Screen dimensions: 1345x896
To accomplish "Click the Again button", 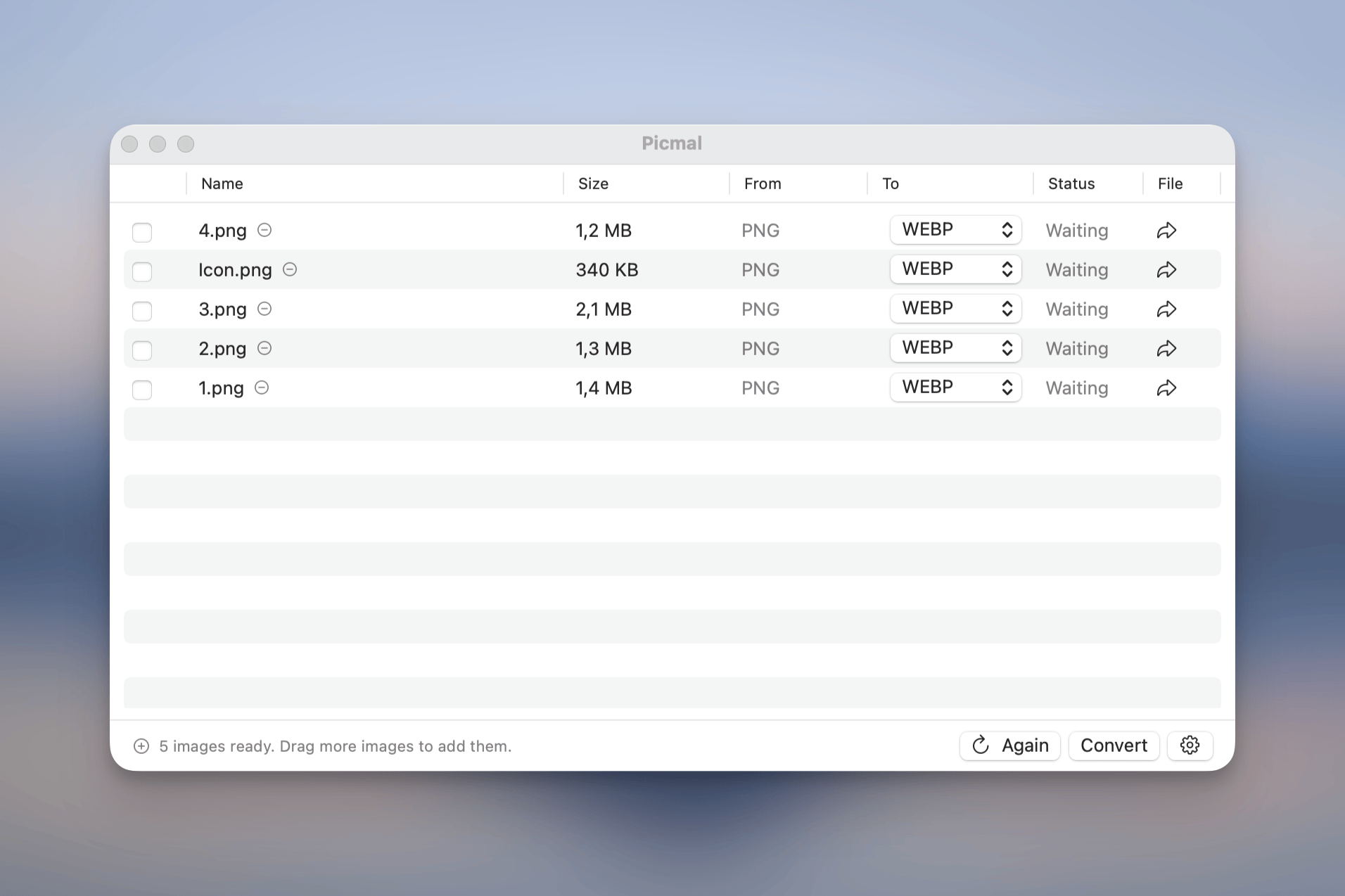I will 1010,745.
